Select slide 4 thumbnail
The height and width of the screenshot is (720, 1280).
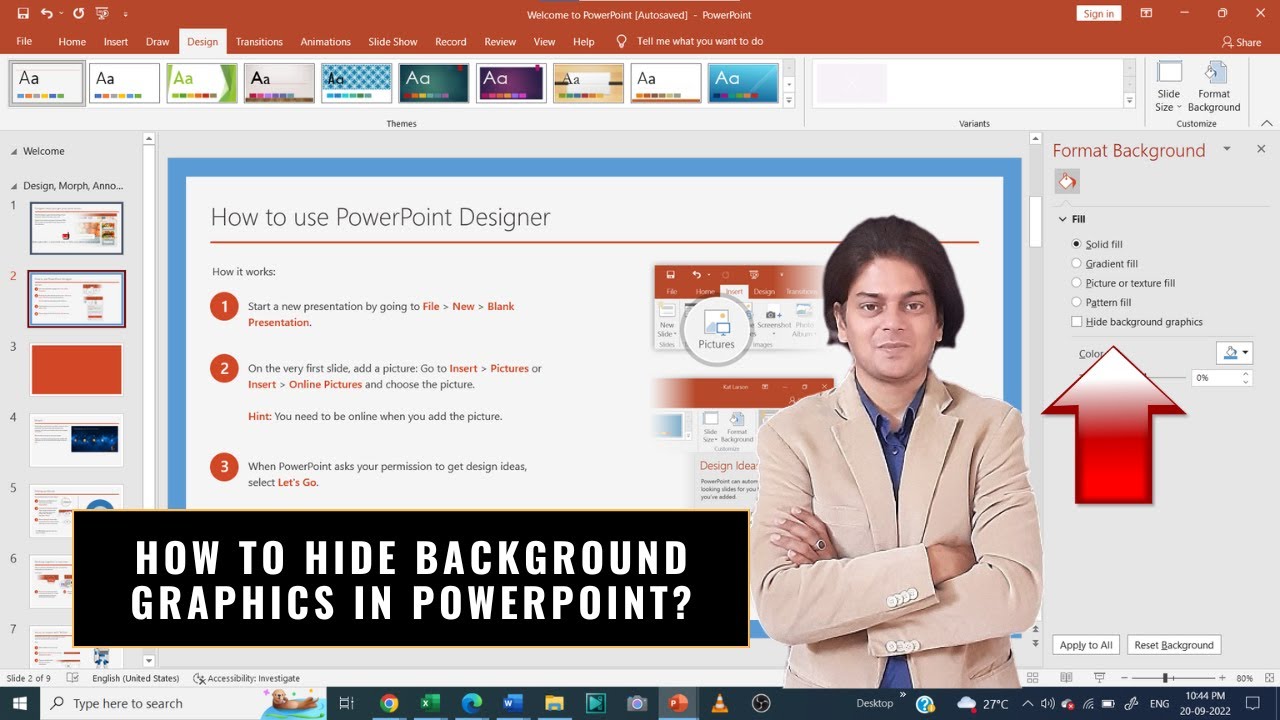click(x=77, y=440)
